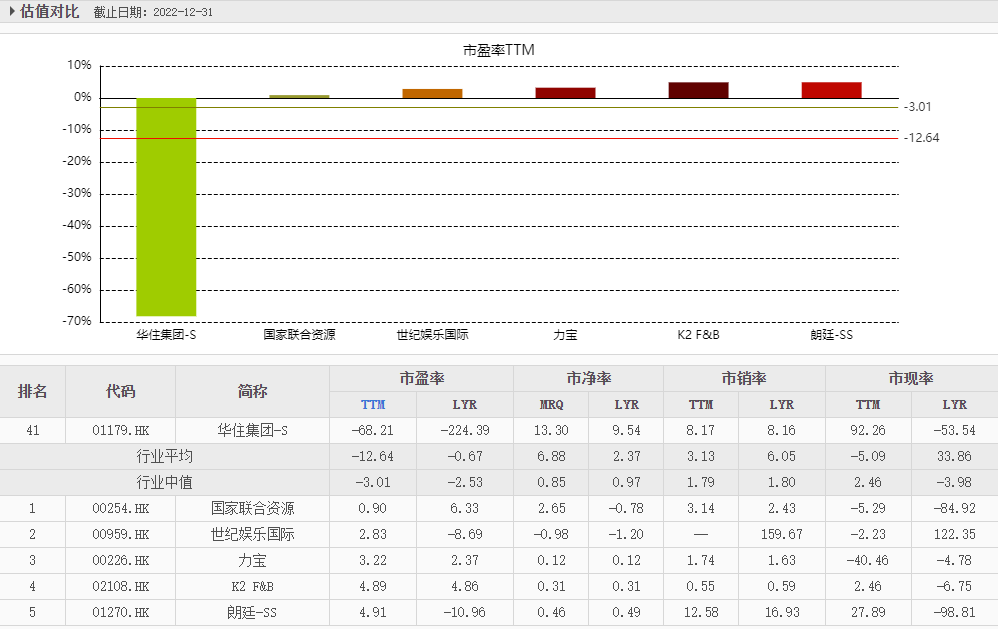998x629 pixels.
Task: Open stock code 01179.HK
Action: (x=120, y=431)
